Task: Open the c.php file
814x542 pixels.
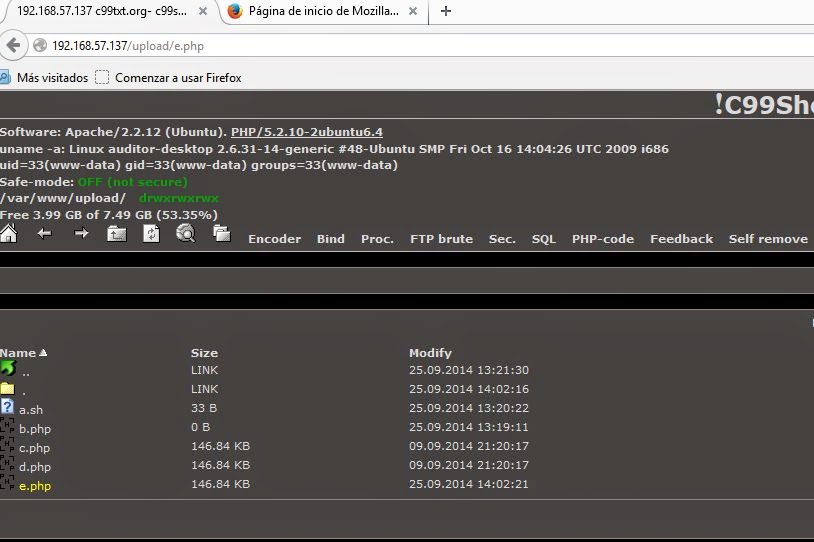Action: (x=34, y=448)
